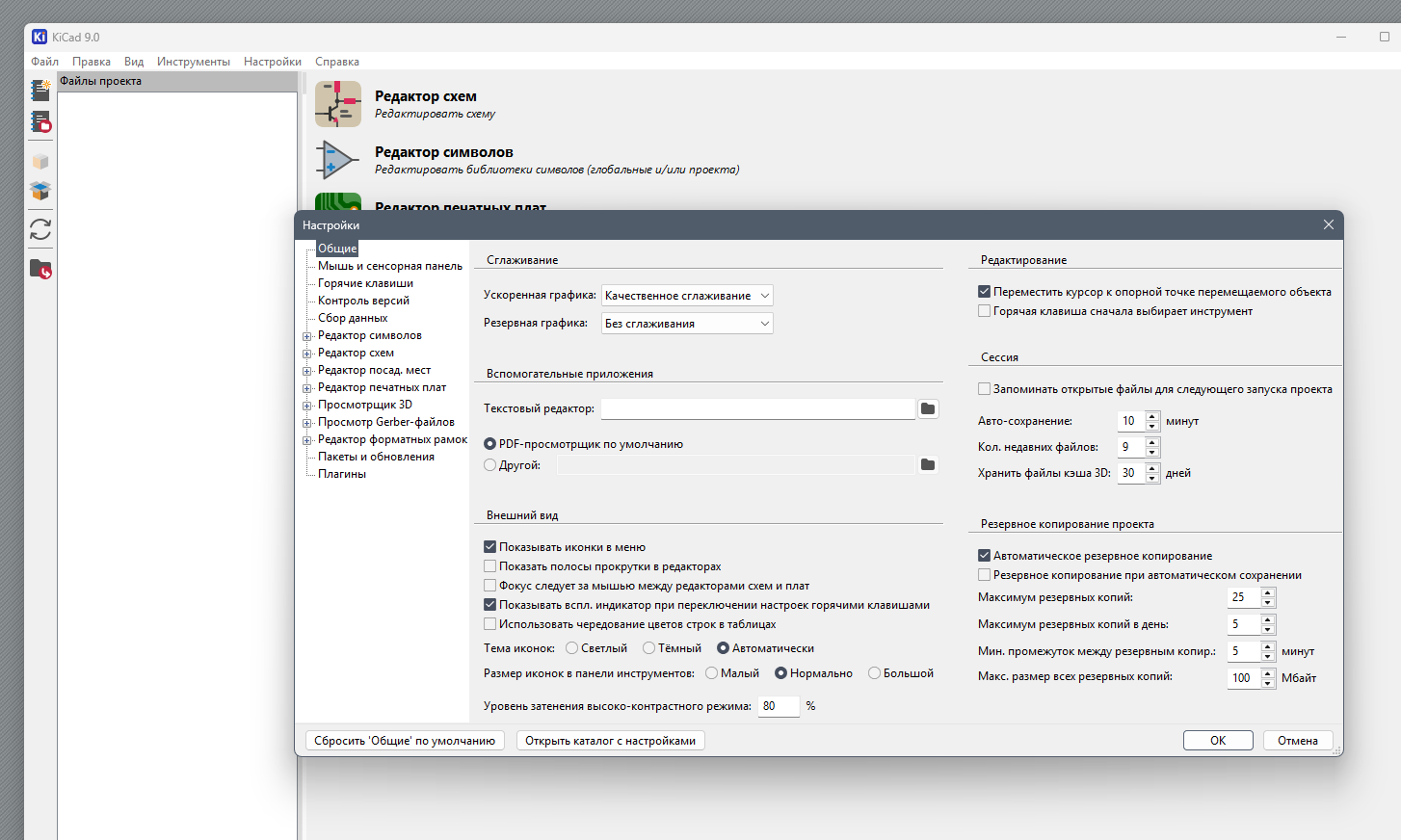
Task: Open the Справка menu
Action: click(337, 62)
